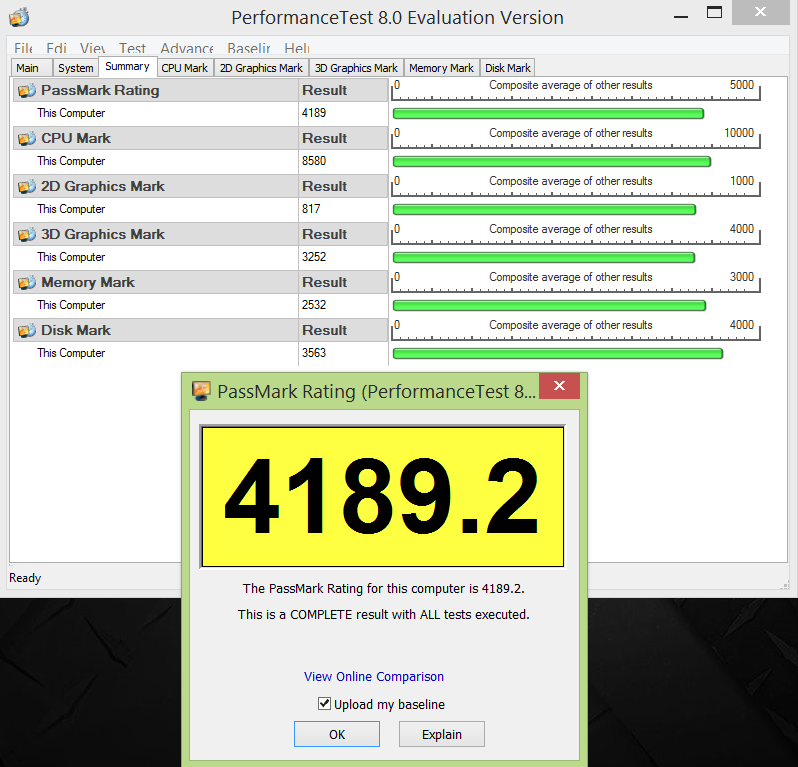Select the CPU Mark value 8580

(x=314, y=161)
